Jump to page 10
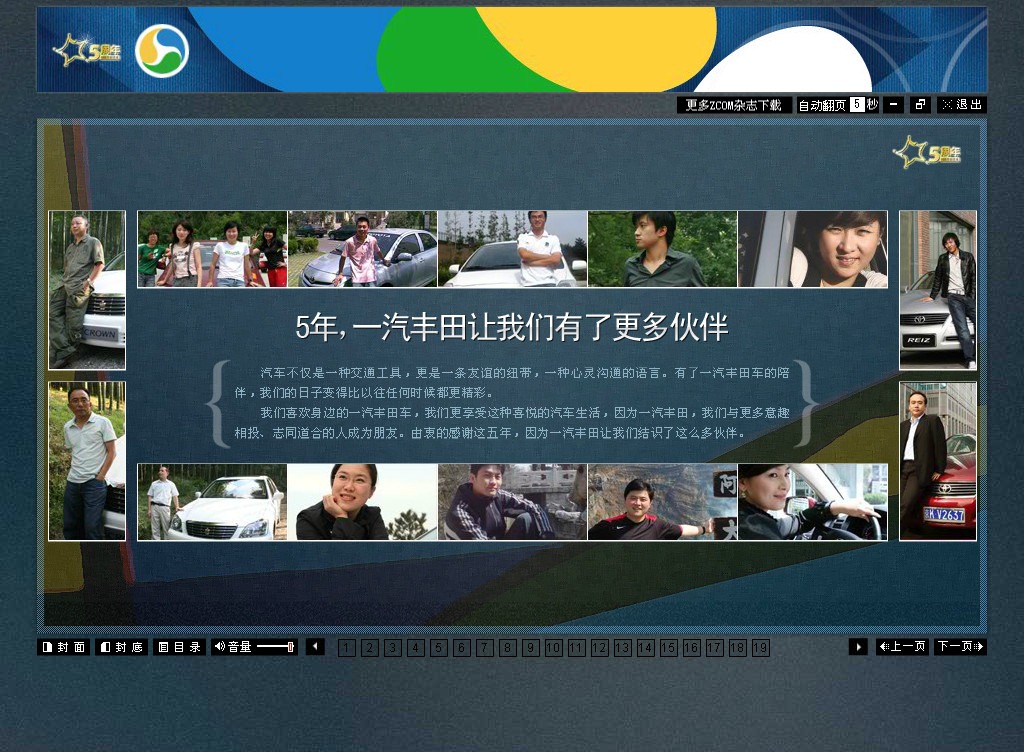Image resolution: width=1024 pixels, height=752 pixels. pos(553,648)
